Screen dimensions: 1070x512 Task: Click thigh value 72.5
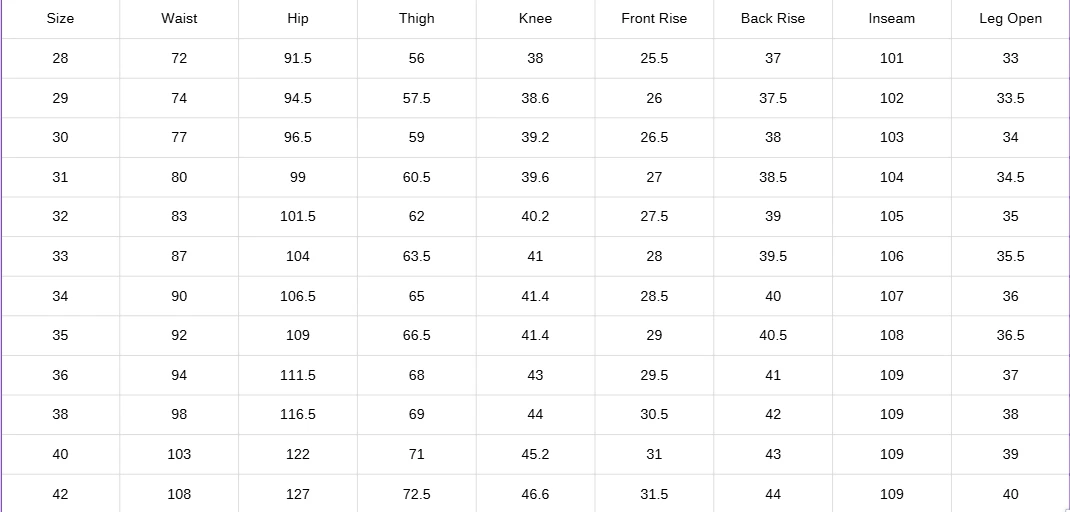[416, 494]
